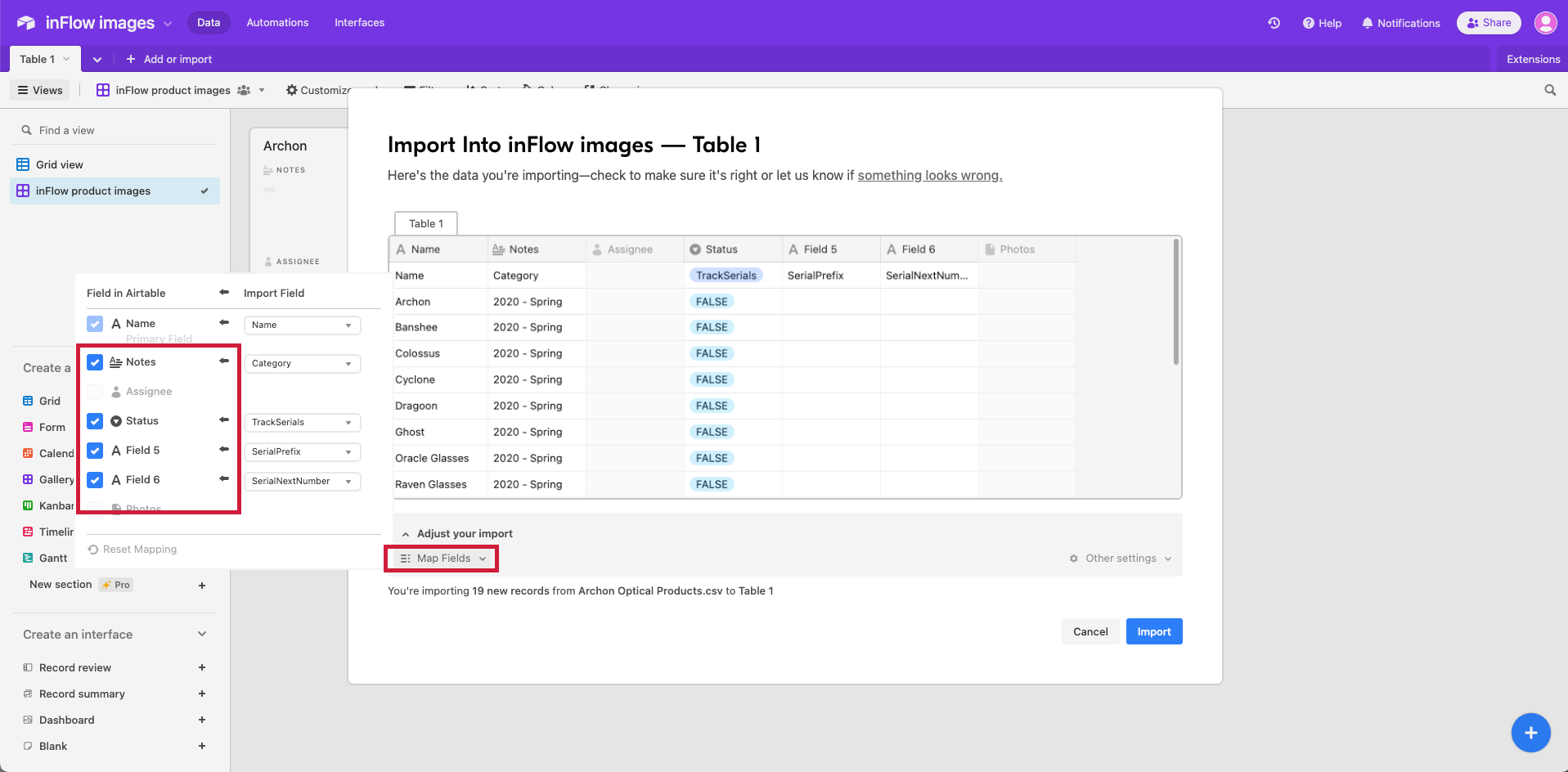Add a Record review interface with plus
Viewport: 1568px width, 772px height.
point(202,667)
